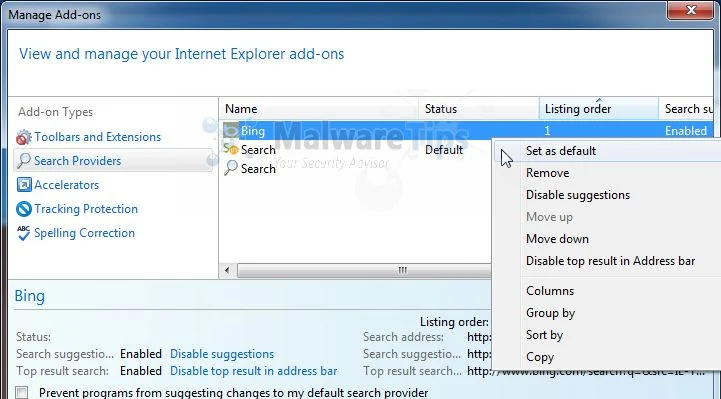This screenshot has height=399, width=721.
Task: Open Tracking Protection add-on type
Action: 86,209
